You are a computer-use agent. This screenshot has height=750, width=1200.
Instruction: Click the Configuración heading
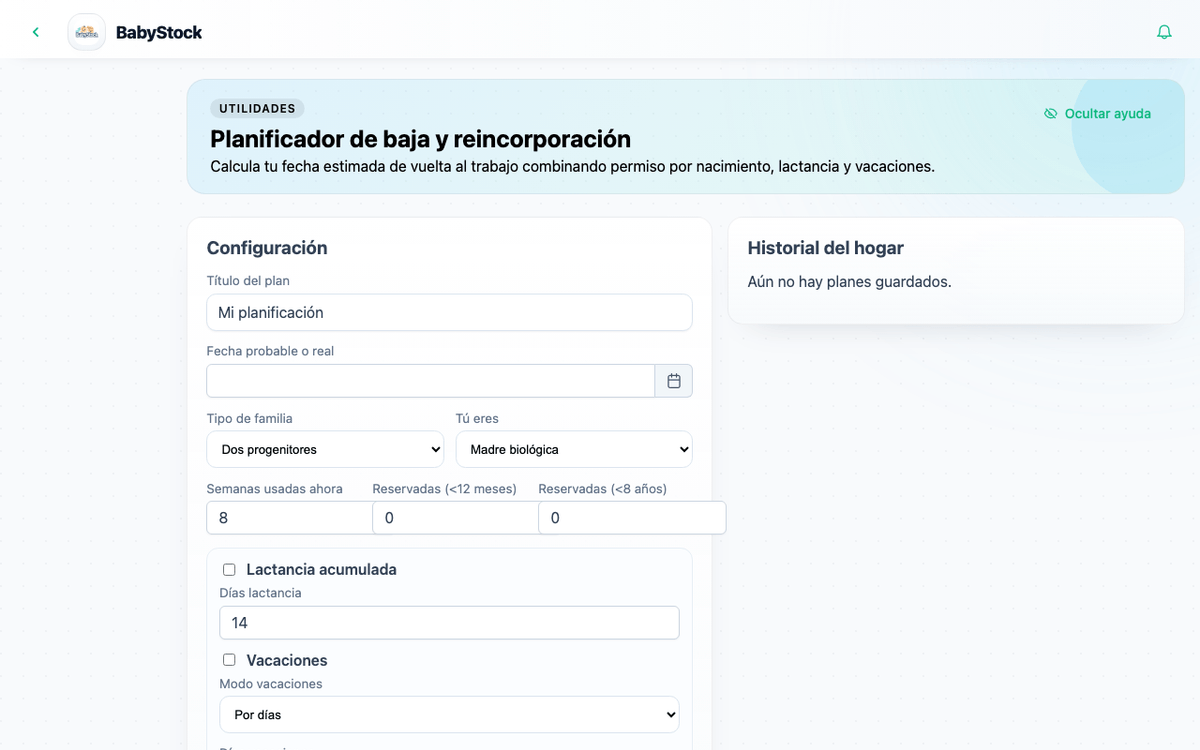(267, 248)
